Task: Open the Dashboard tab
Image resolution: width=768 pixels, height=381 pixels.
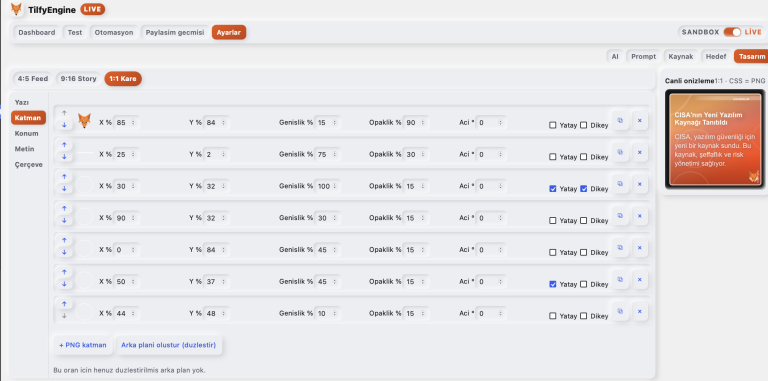Action: coord(37,32)
